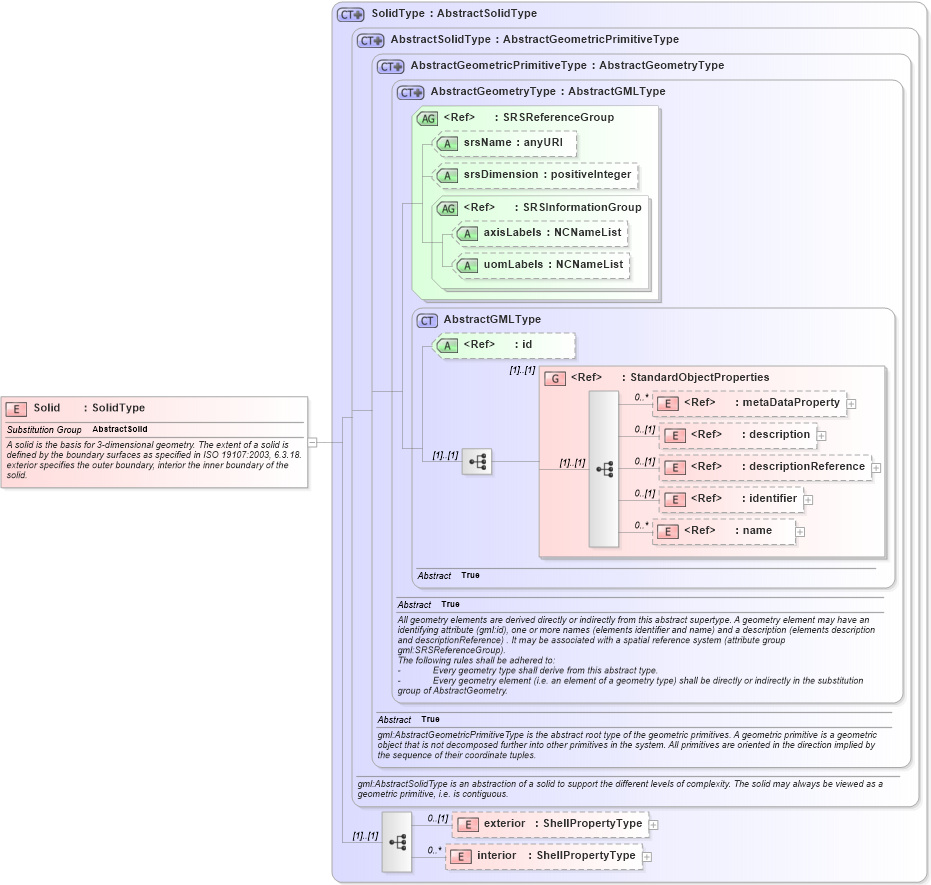Click the descriptionReference label
Screen dimensions: 931x885
click(807, 467)
